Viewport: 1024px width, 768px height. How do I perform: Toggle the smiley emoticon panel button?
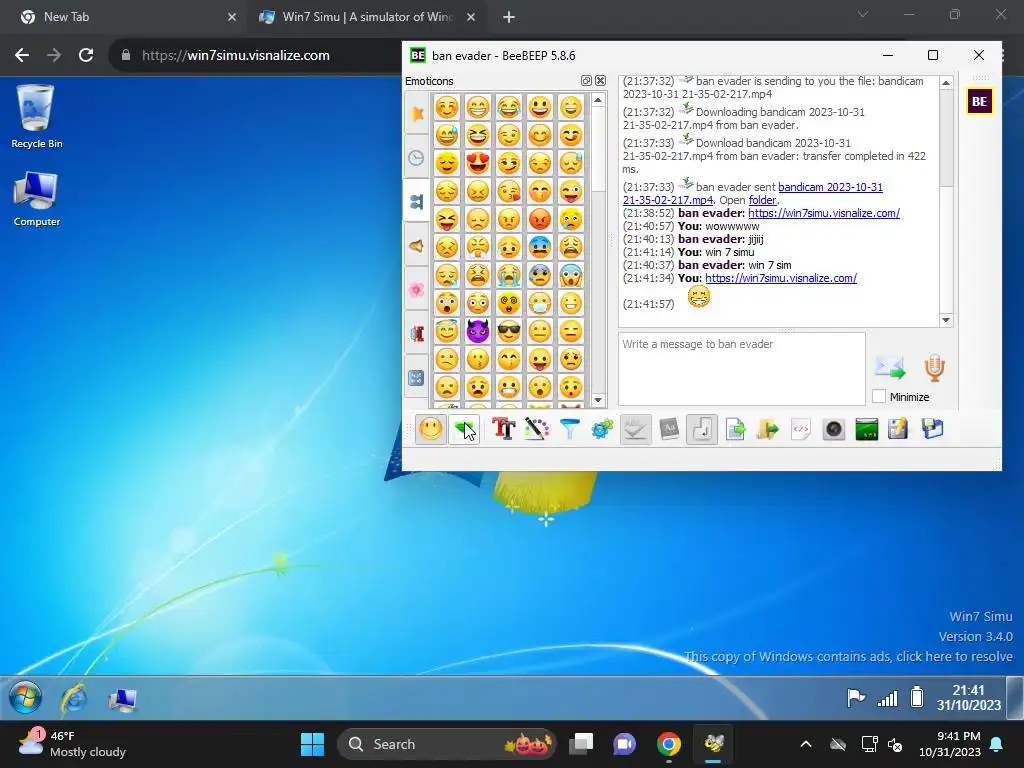(x=430, y=429)
